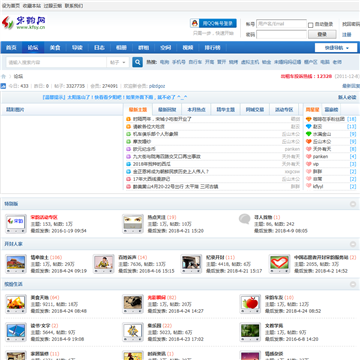Open the 宋韵网 kfsy.cn site logo
This screenshot has width=360, height=360.
click(x=24, y=23)
